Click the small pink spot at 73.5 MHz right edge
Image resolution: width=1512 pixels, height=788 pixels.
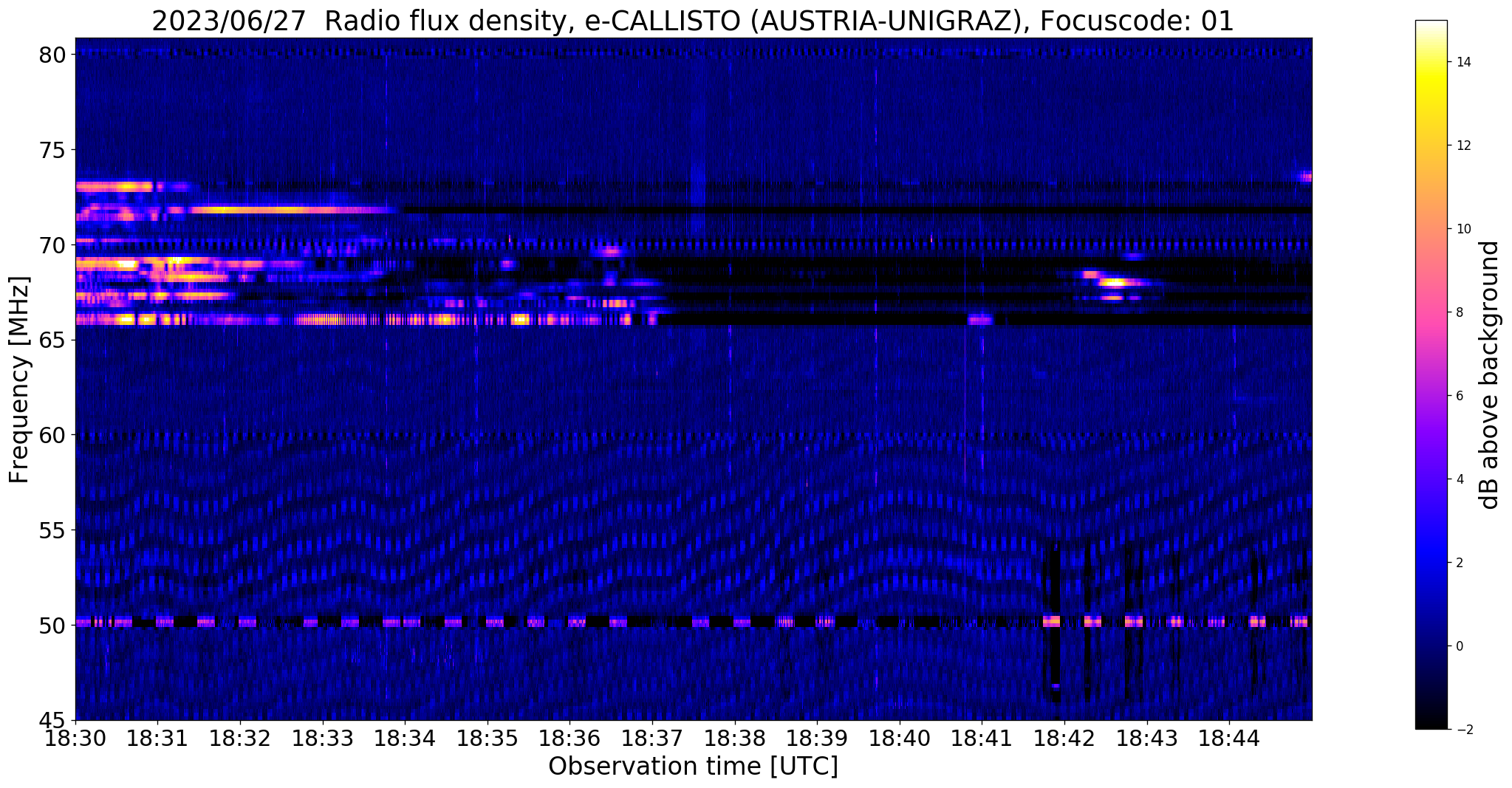[1305, 177]
